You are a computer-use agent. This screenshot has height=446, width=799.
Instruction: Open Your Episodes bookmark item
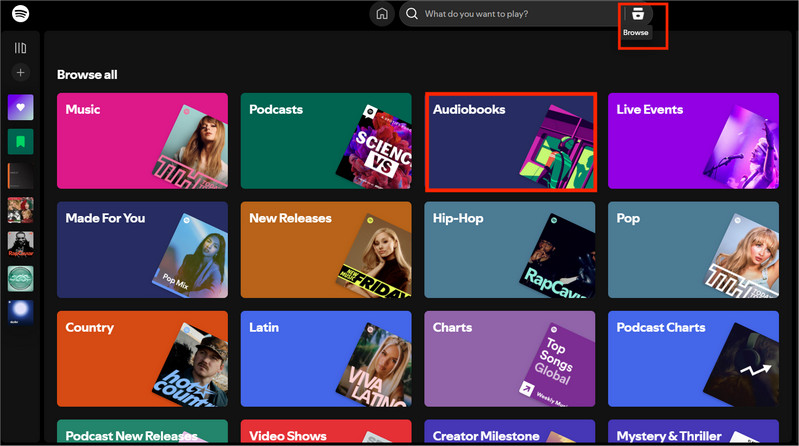(x=20, y=141)
